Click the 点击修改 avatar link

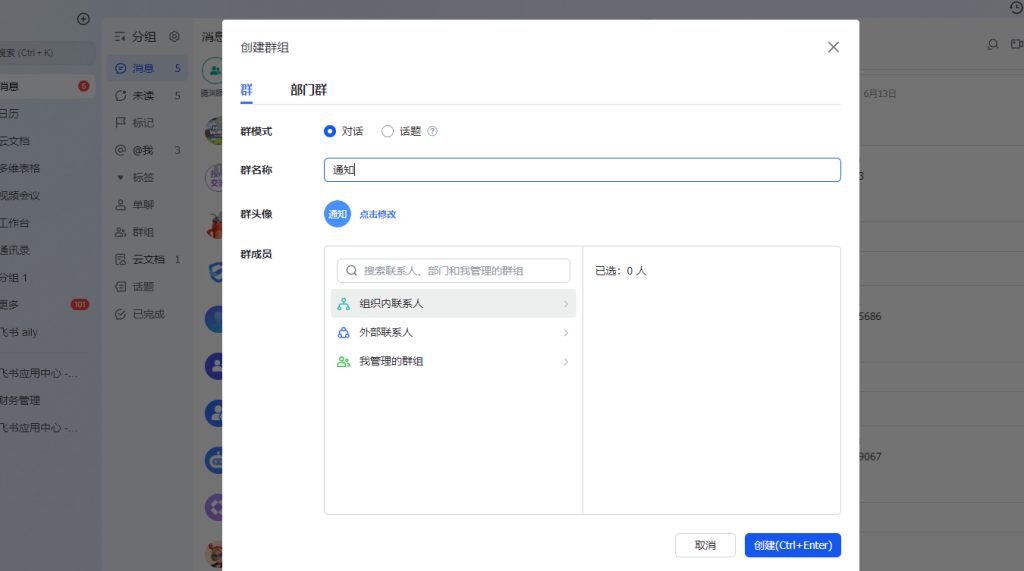tap(377, 214)
